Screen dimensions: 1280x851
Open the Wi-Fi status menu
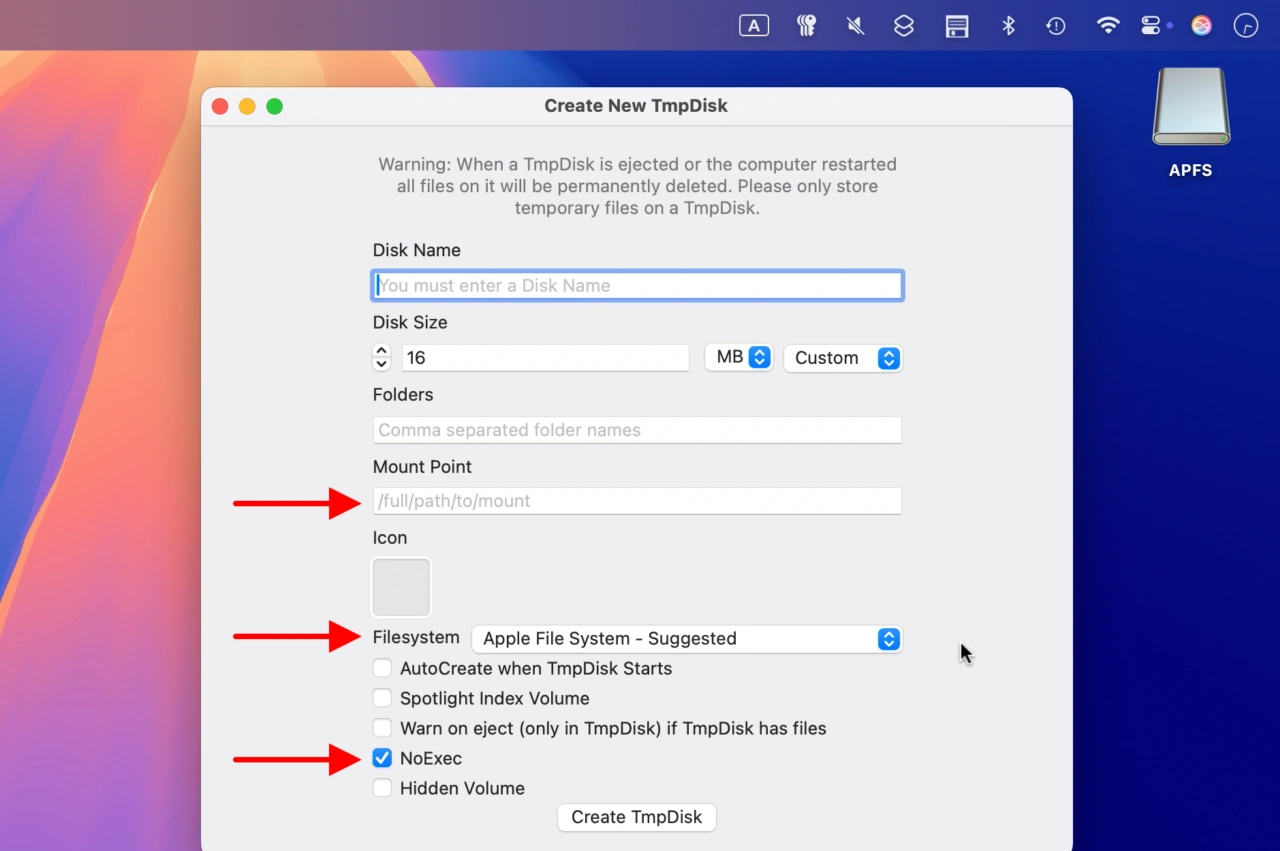[x=1108, y=26]
